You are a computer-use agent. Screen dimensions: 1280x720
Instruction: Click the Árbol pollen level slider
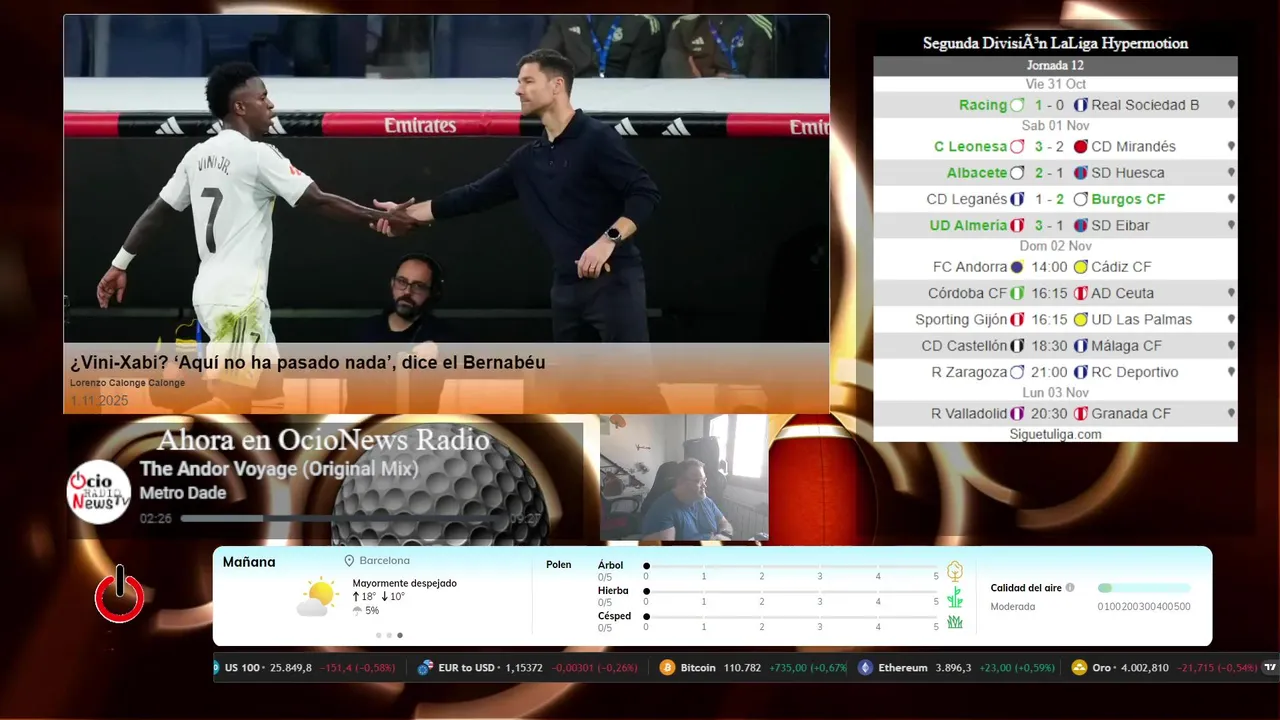(791, 566)
